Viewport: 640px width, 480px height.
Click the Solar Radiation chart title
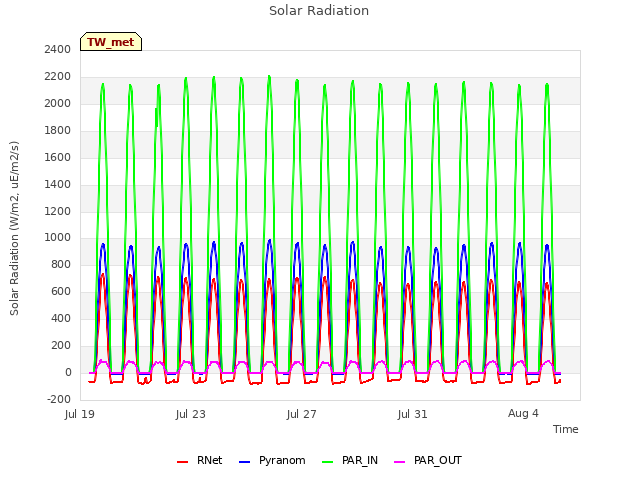coord(319,11)
